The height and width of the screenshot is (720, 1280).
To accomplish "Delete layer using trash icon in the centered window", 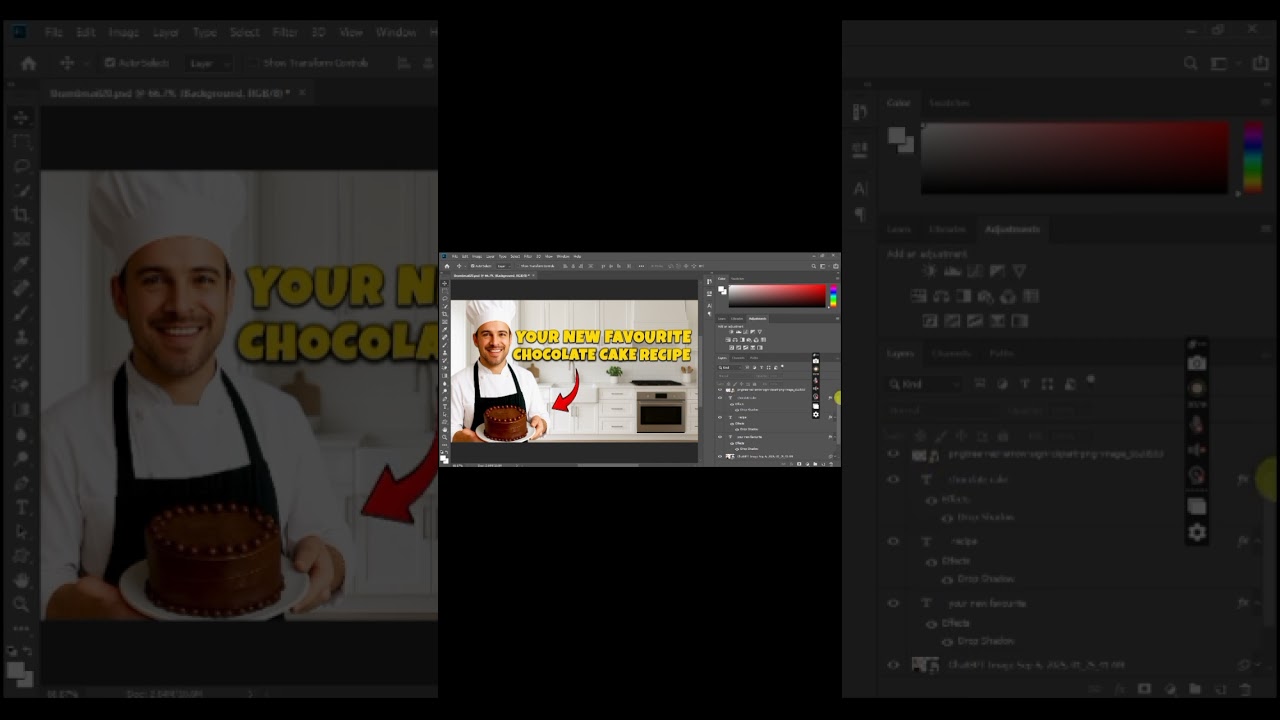I will click(x=830, y=464).
